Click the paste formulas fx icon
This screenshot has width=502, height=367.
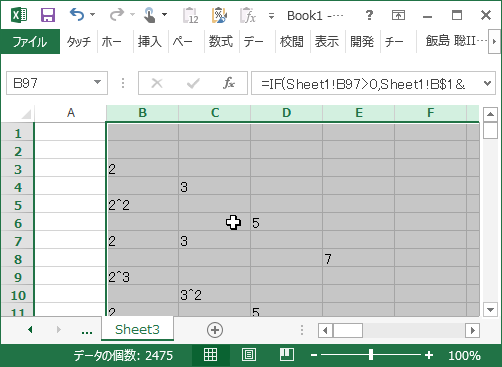[248, 16]
